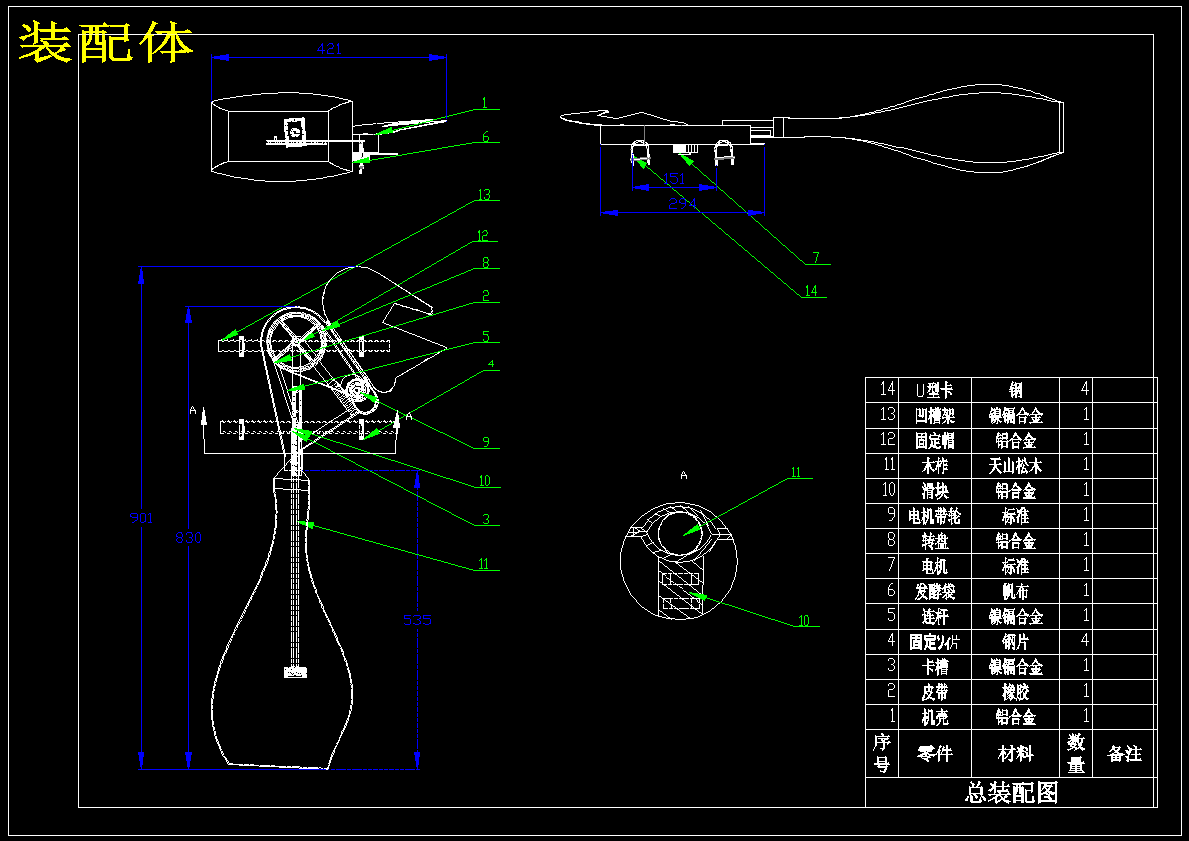Click the 铝合金 material in 机壳 row
This screenshot has width=1189, height=841.
coord(1015,717)
